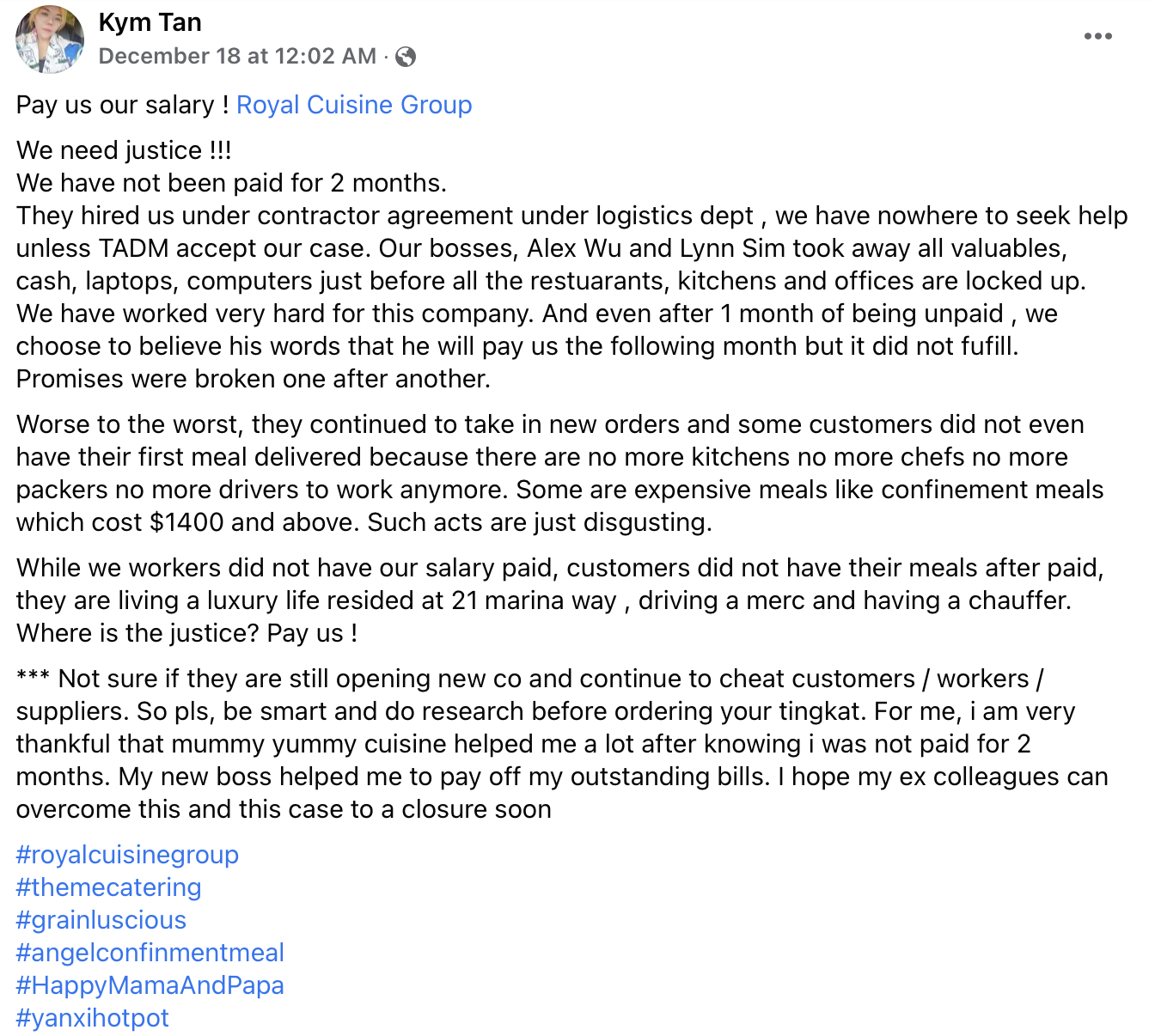Open the #HappyMamaAndPapa hashtag
Screen dimensions: 1155x1036
150,985
